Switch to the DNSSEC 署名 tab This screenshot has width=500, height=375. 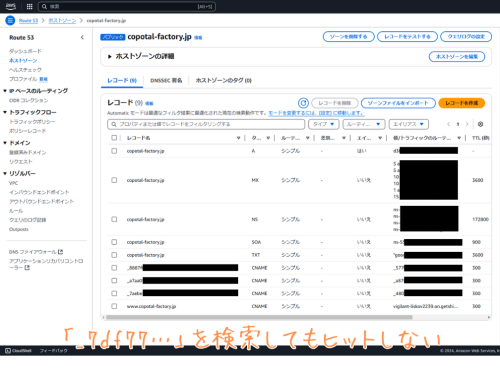point(166,80)
